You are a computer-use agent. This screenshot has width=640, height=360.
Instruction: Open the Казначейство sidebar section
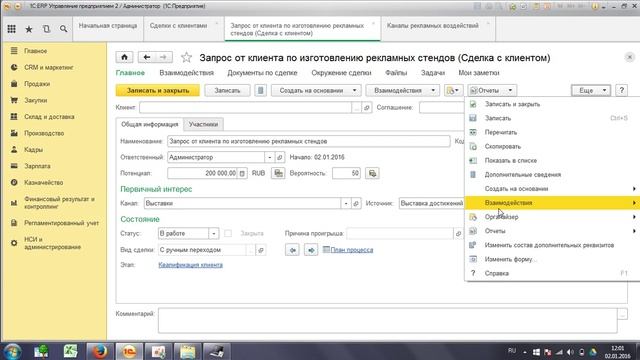(x=43, y=182)
